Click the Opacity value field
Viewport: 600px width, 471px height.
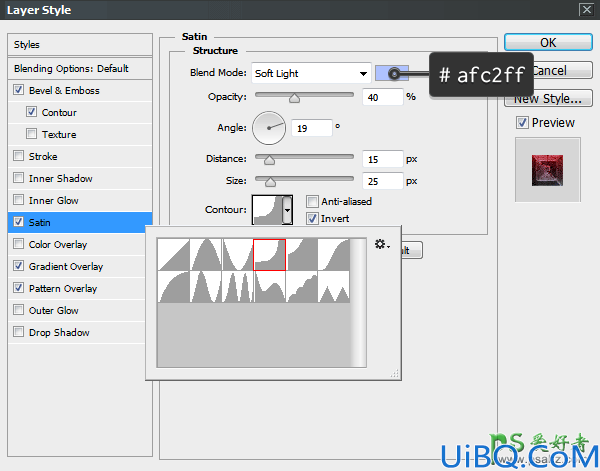383,97
